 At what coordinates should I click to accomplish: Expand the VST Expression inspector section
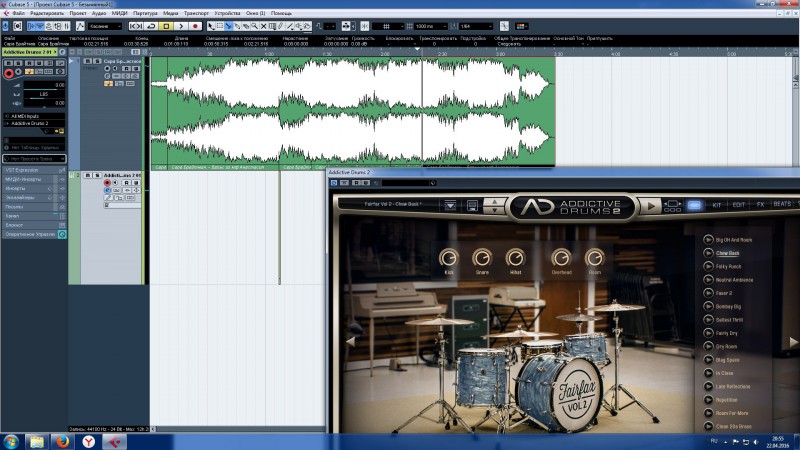34,170
